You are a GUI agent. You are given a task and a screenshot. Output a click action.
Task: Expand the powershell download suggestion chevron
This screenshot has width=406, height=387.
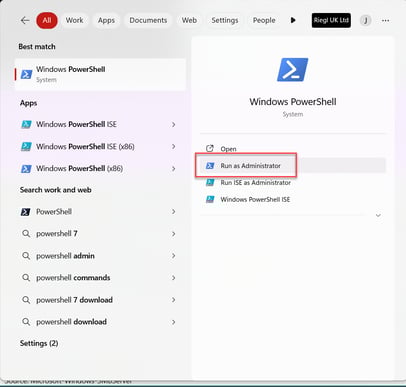(174, 322)
